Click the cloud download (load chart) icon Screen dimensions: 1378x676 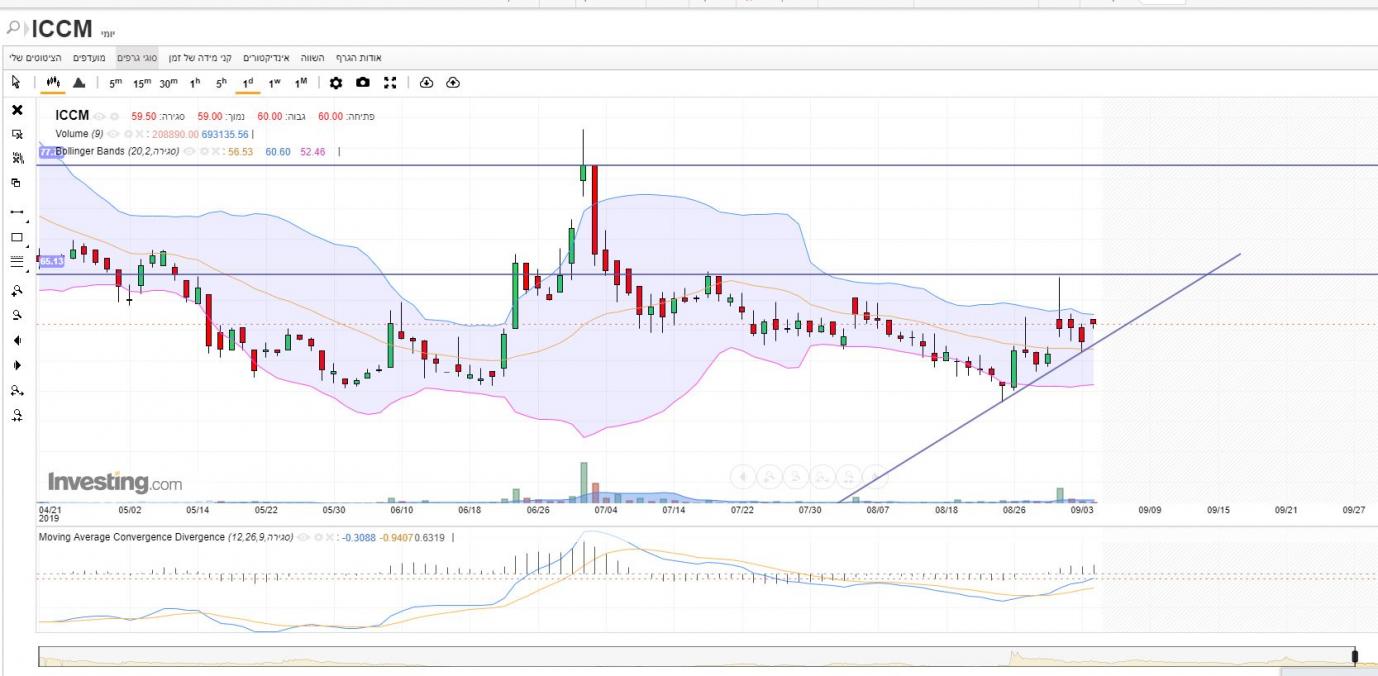pyautogui.click(x=426, y=83)
